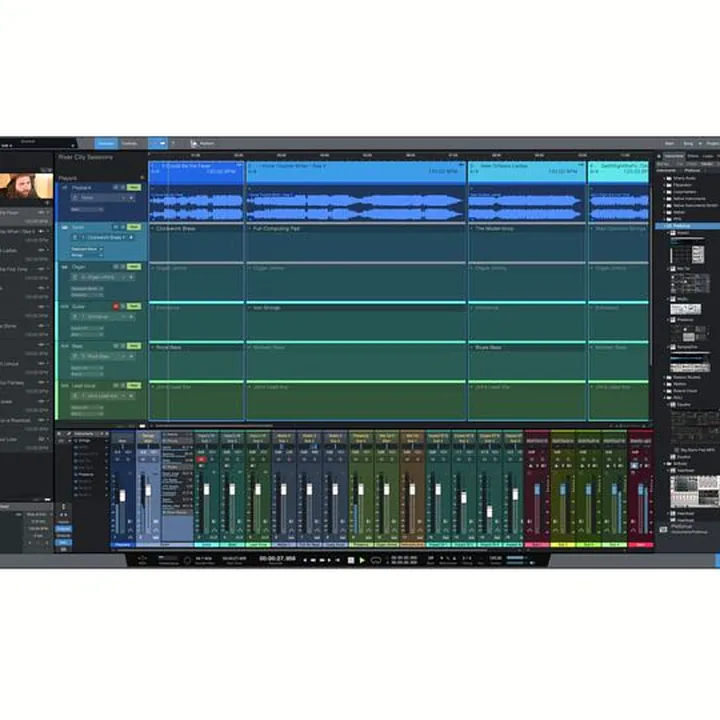Select the Impact instrument in browser
The width and height of the screenshot is (720, 720).
(682, 233)
